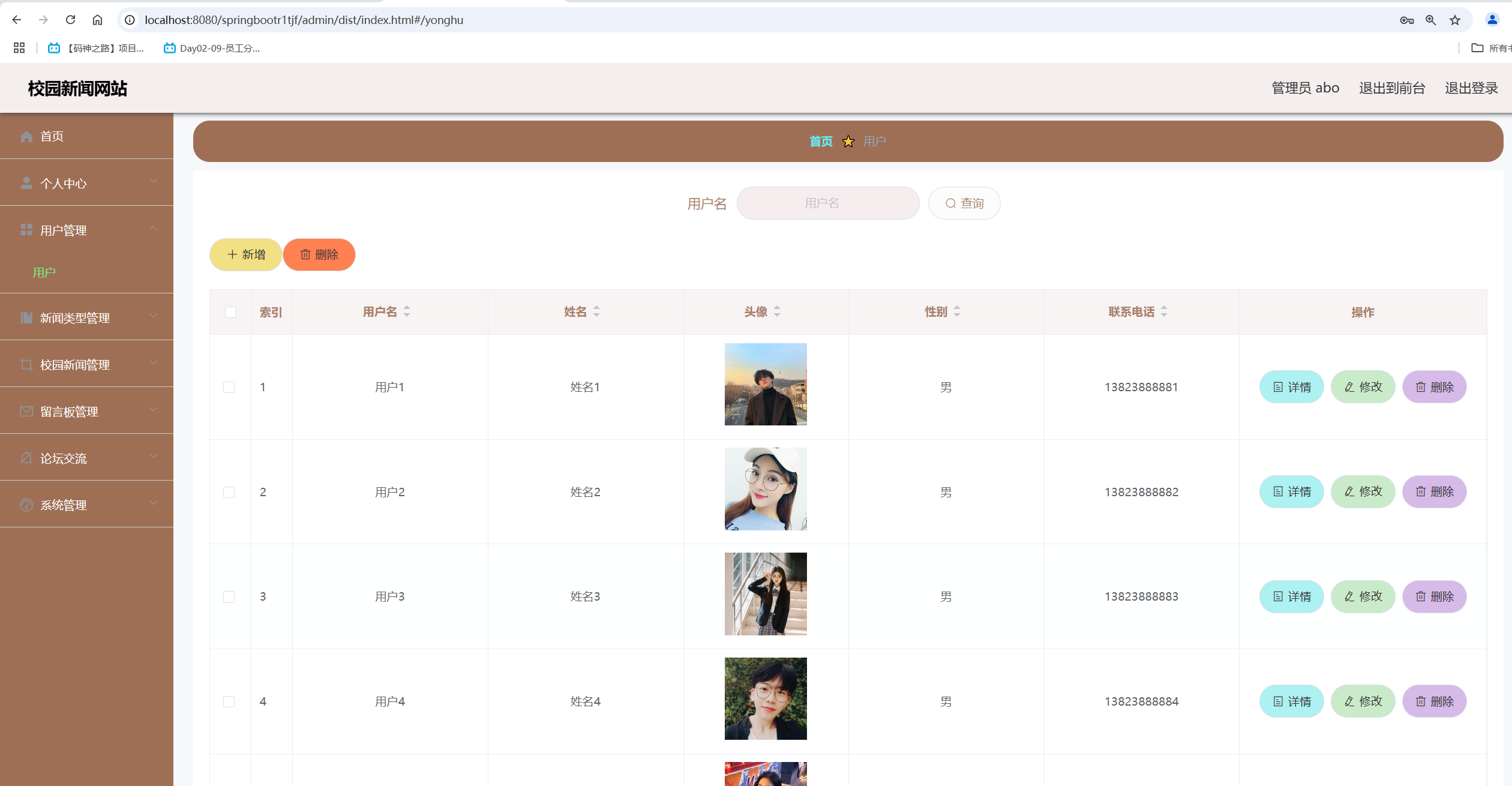Expand 新闻类型管理 menu chevron
This screenshot has height=786, width=1512.
pyautogui.click(x=154, y=316)
